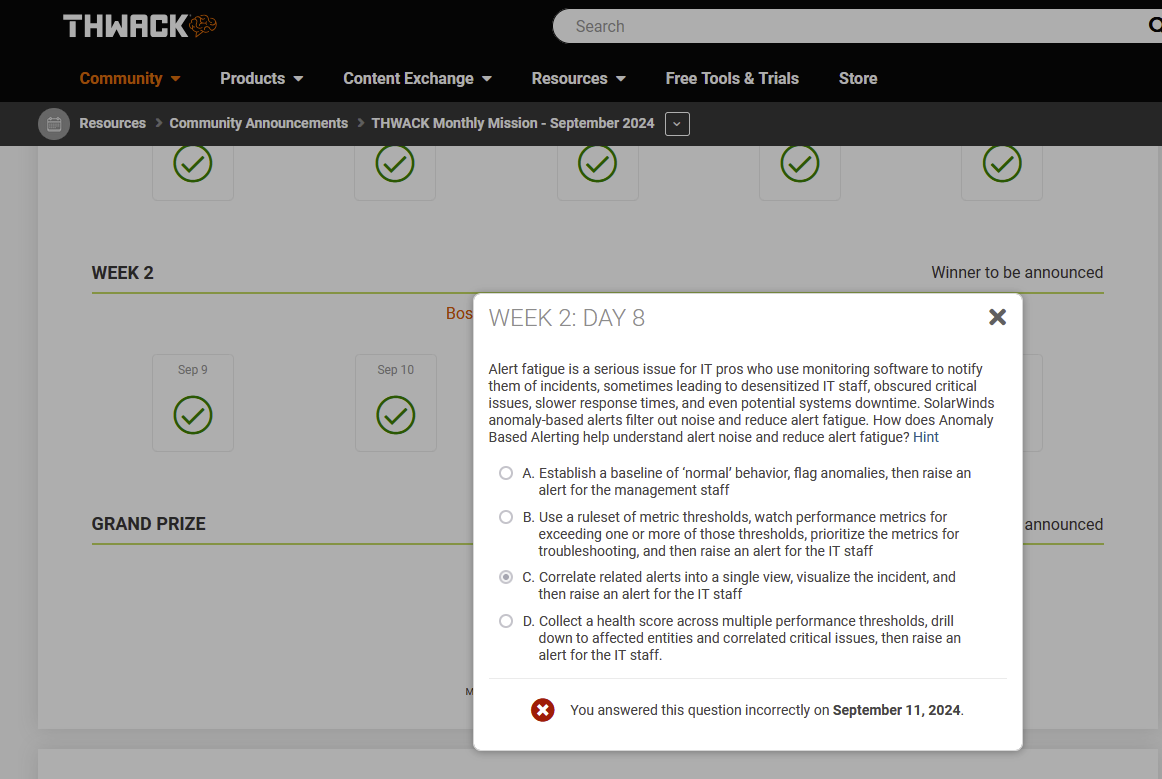Select 'WEEK 2: DAY 8' dialog title
The image size is (1162, 779).
click(x=567, y=318)
